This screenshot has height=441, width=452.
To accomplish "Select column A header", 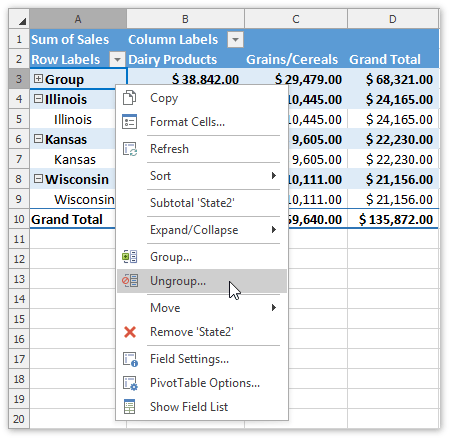I will (78, 19).
